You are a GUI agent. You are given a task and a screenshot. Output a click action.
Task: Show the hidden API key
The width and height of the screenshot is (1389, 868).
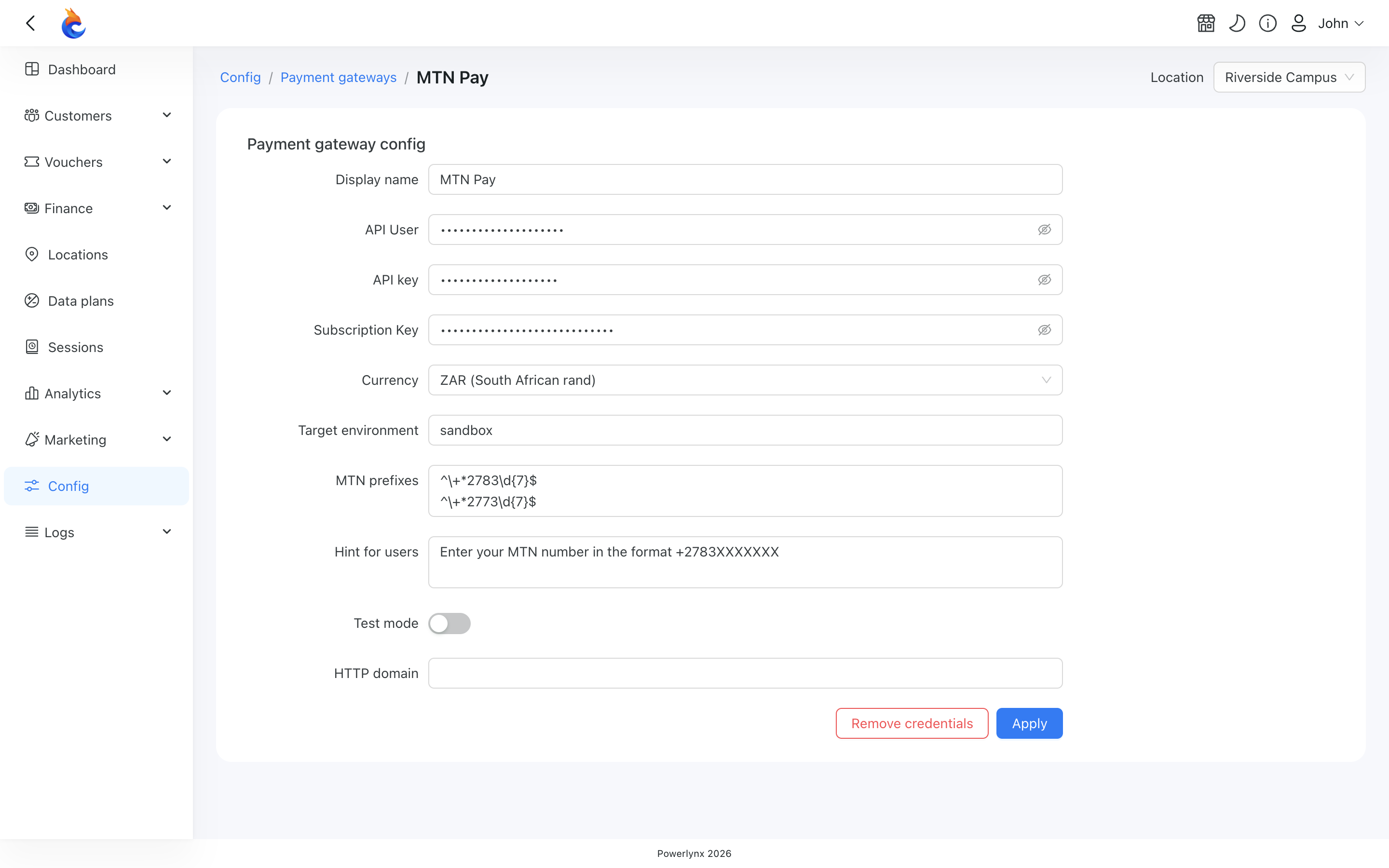[1045, 280]
